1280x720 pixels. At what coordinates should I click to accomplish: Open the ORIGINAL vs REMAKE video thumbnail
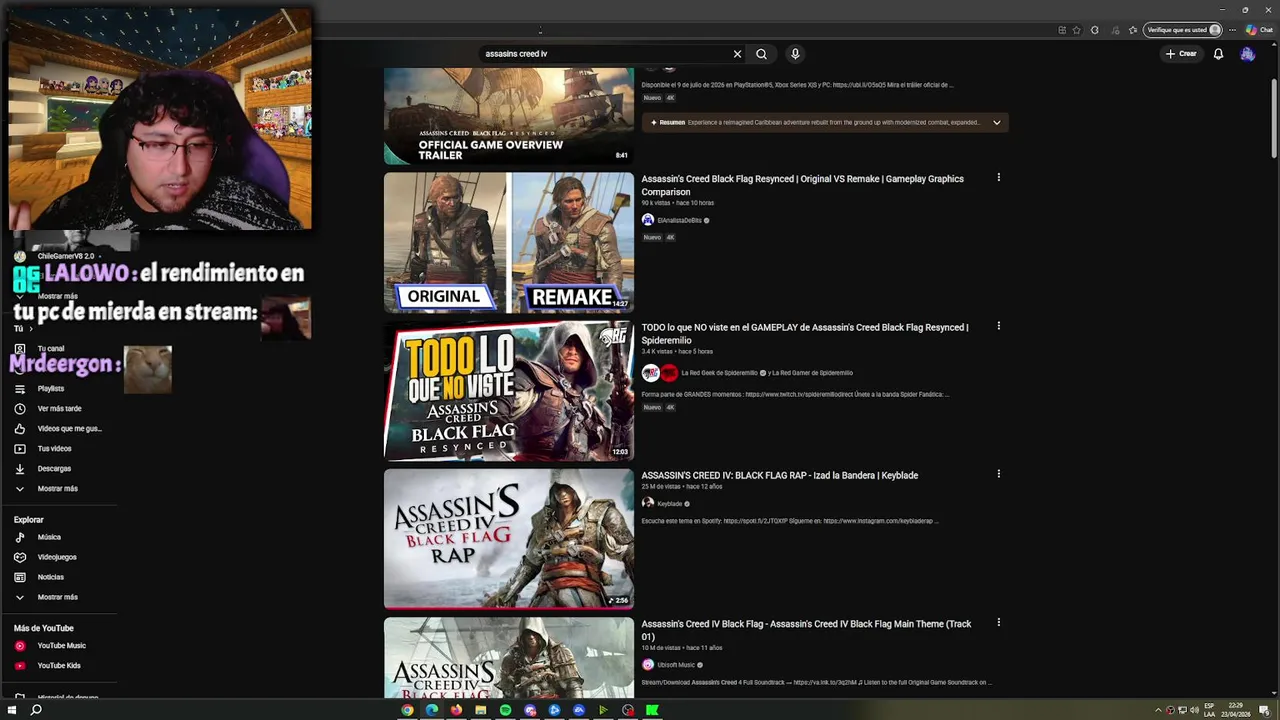tap(509, 243)
